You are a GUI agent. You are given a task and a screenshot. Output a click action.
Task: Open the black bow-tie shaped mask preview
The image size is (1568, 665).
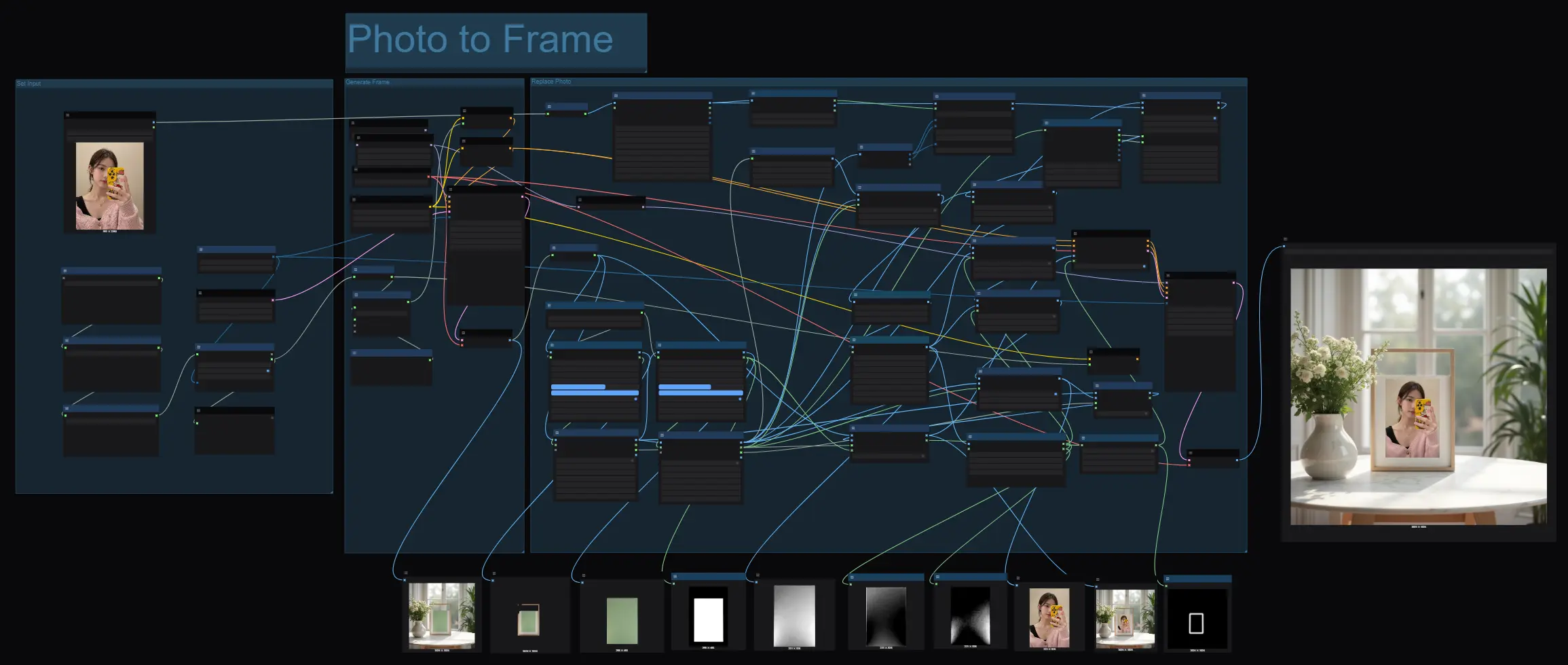click(x=970, y=615)
